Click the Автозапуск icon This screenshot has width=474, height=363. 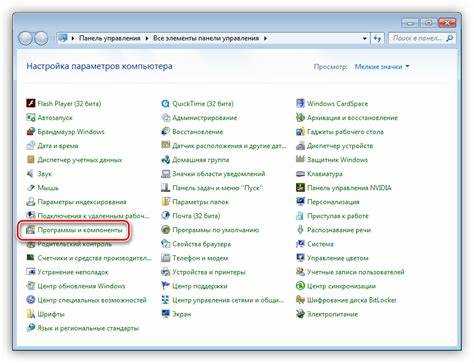click(31, 117)
